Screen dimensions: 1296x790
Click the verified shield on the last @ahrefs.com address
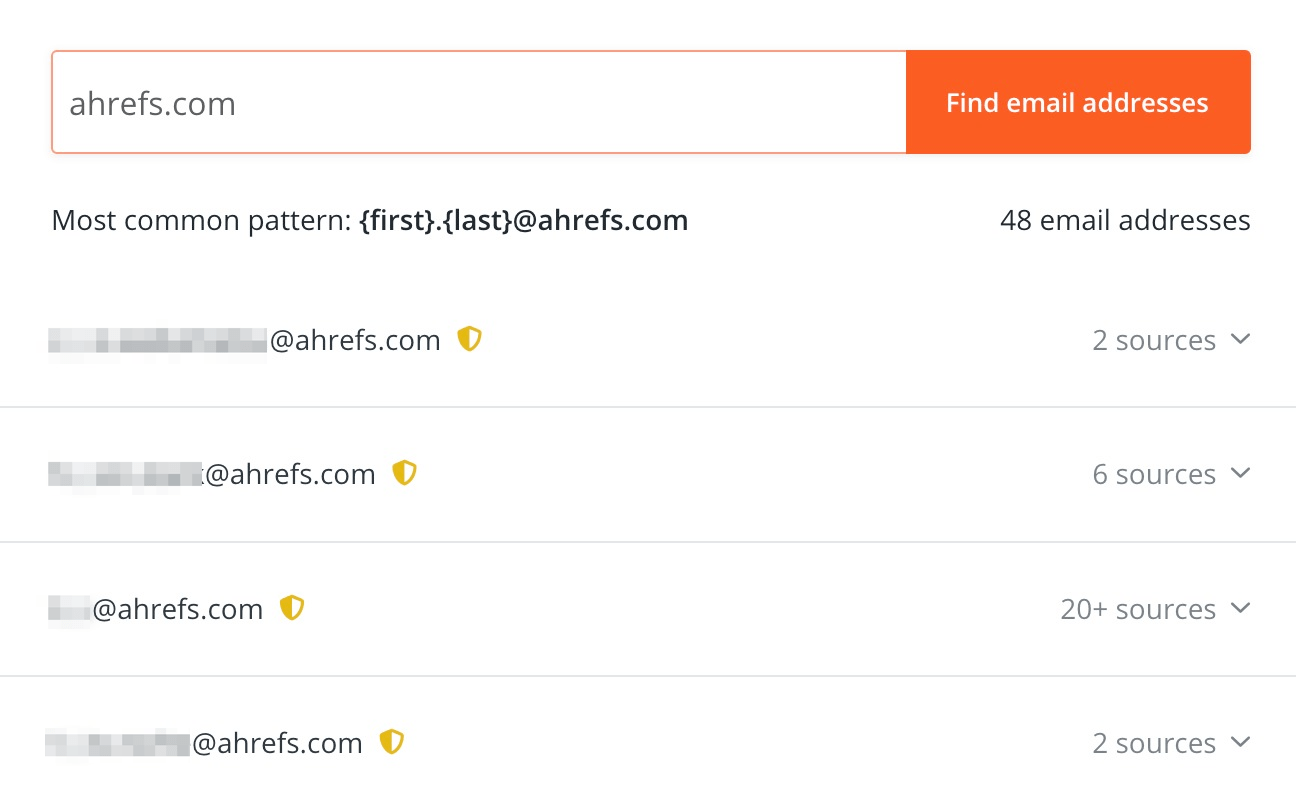pos(392,742)
